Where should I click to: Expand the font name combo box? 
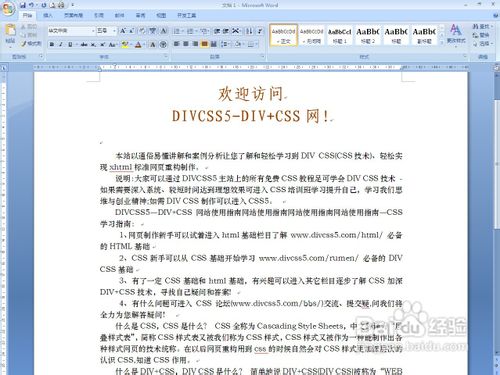coord(93,31)
